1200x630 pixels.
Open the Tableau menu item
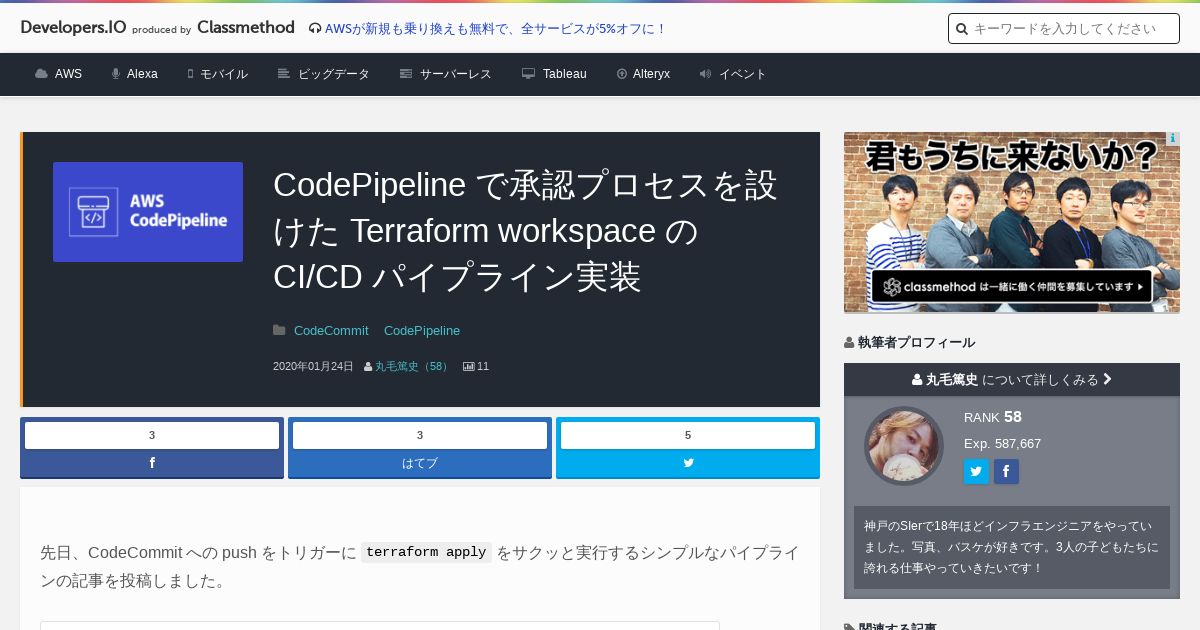click(x=565, y=74)
